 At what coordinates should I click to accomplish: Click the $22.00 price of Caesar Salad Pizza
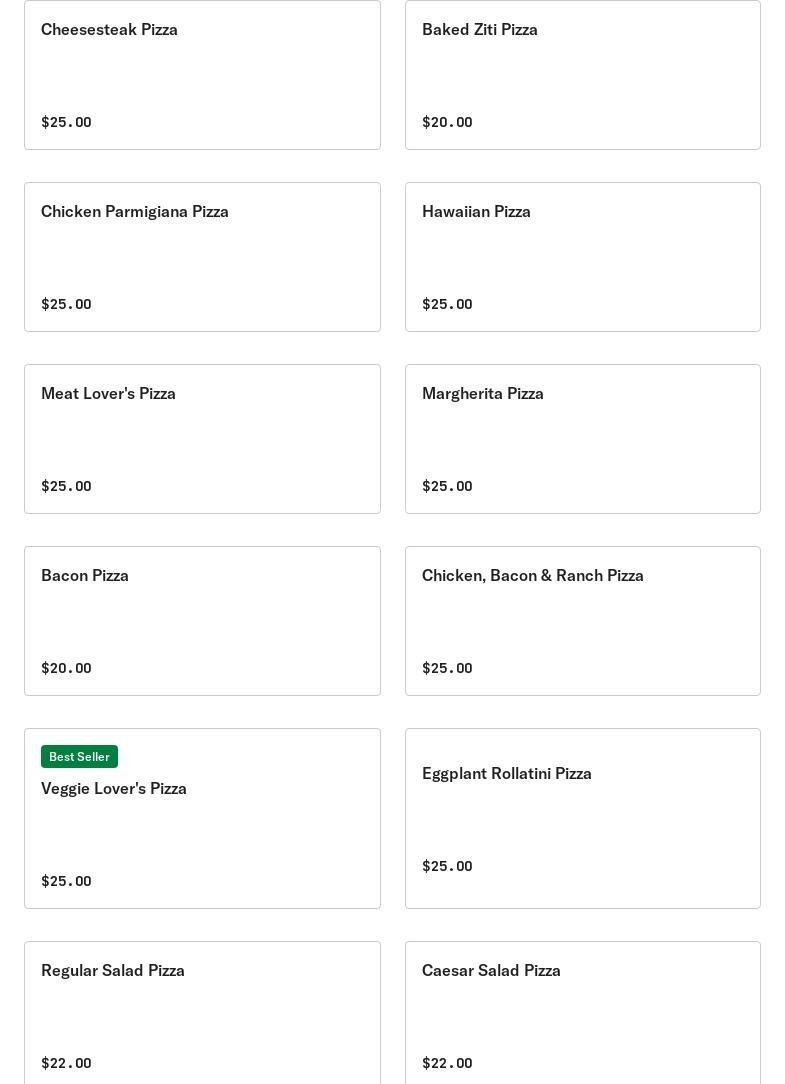(447, 1063)
